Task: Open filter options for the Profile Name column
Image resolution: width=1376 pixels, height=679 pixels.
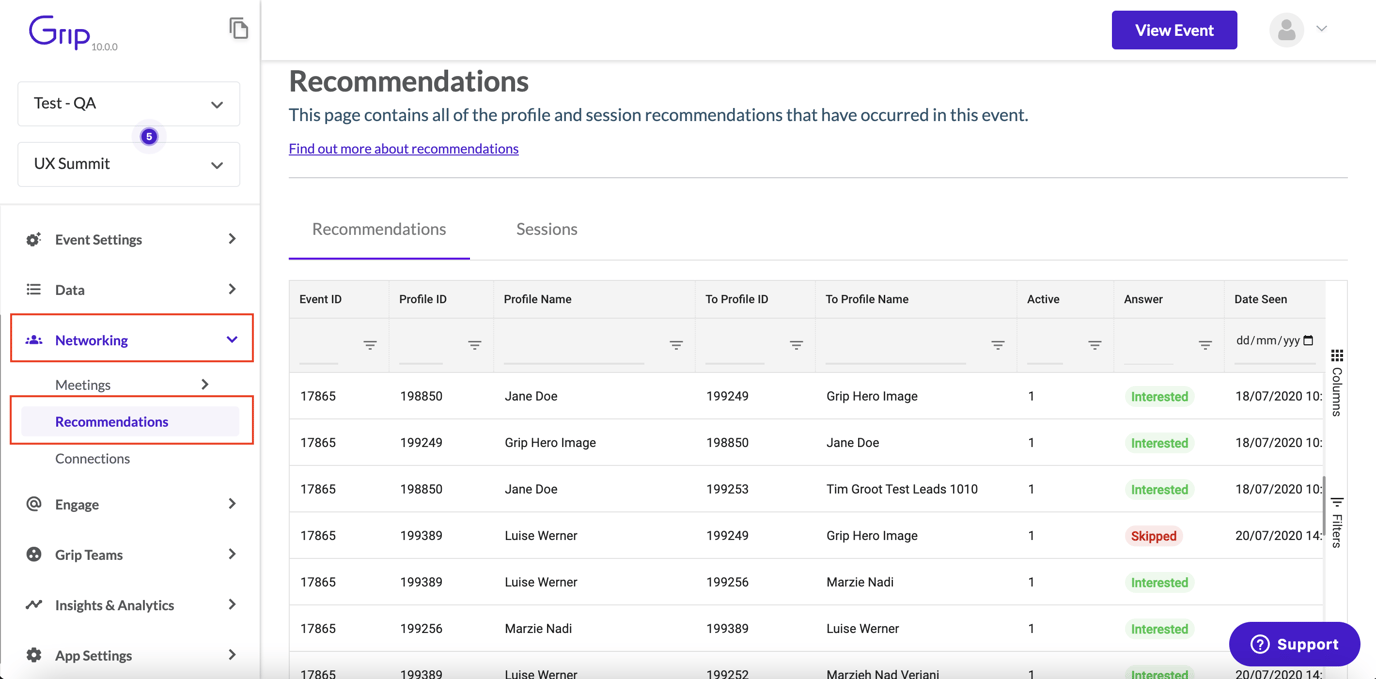Action: pyautogui.click(x=676, y=345)
